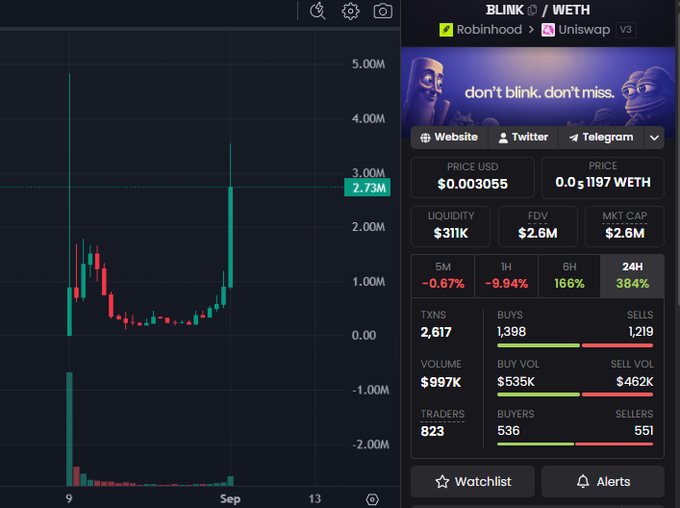
Task: Click the SELL VOL $462K value
Action: [634, 382]
